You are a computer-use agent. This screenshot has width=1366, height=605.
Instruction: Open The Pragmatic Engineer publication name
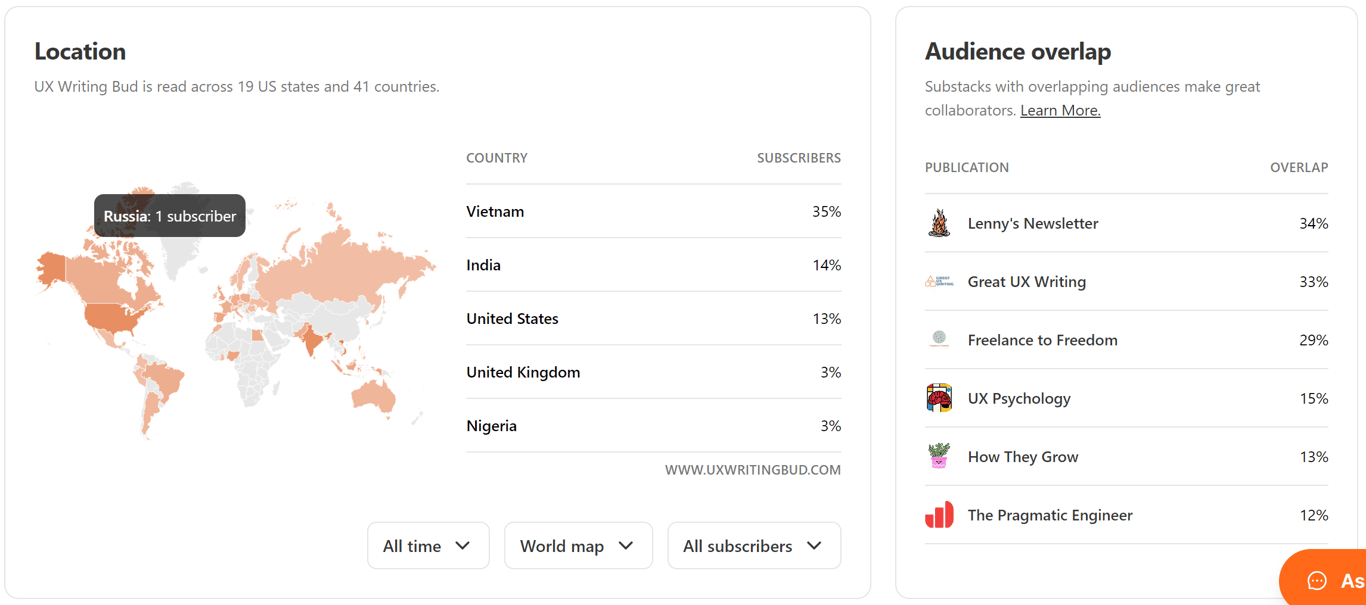pyautogui.click(x=1050, y=515)
